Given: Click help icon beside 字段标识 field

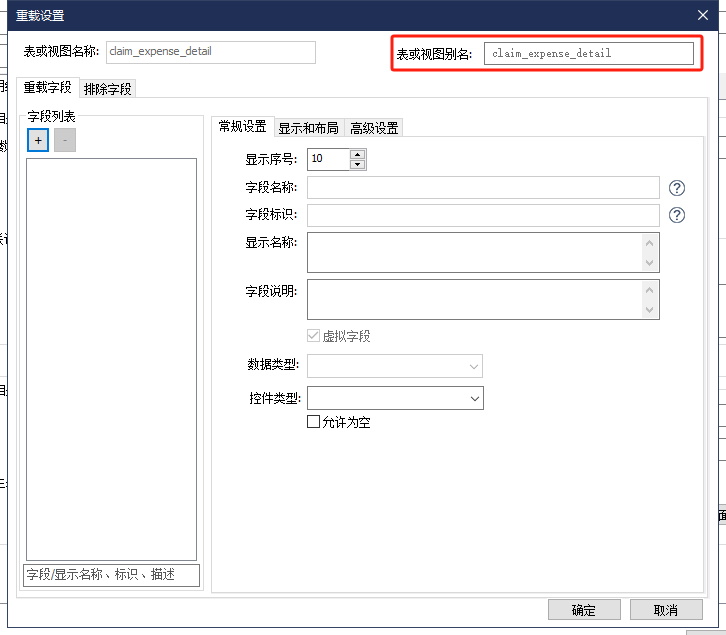Looking at the screenshot, I should click(677, 215).
